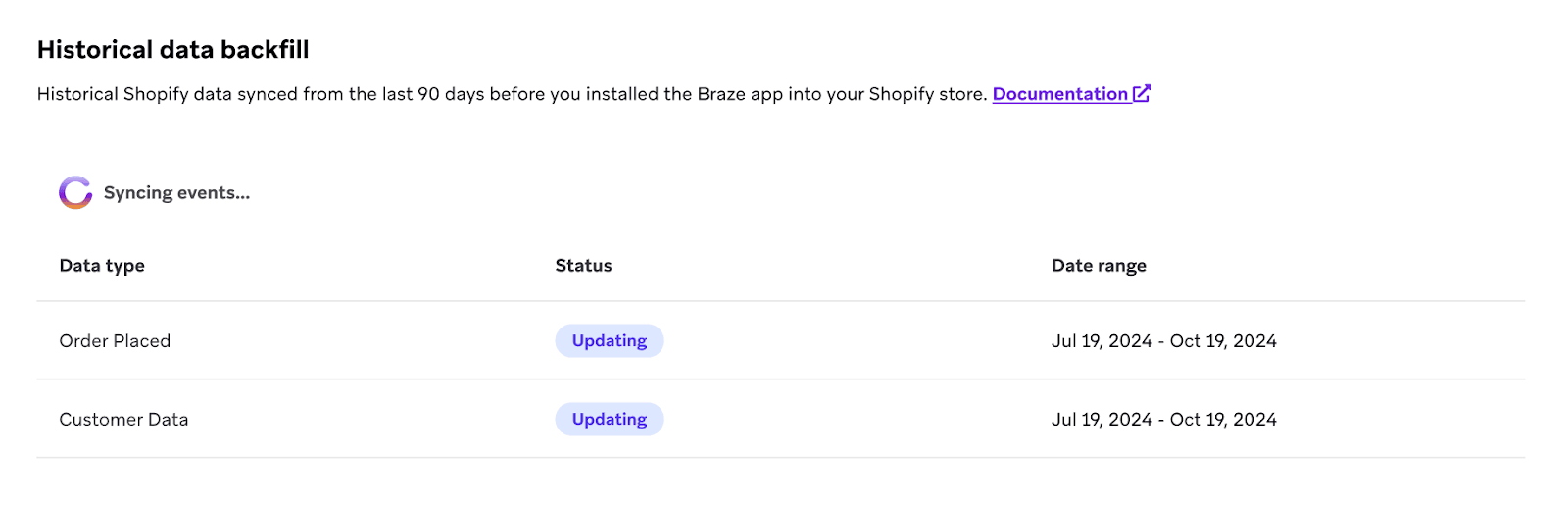This screenshot has width=1568, height=505.
Task: Click Oct 19, 2024 in Order Placed row
Action: (1223, 341)
